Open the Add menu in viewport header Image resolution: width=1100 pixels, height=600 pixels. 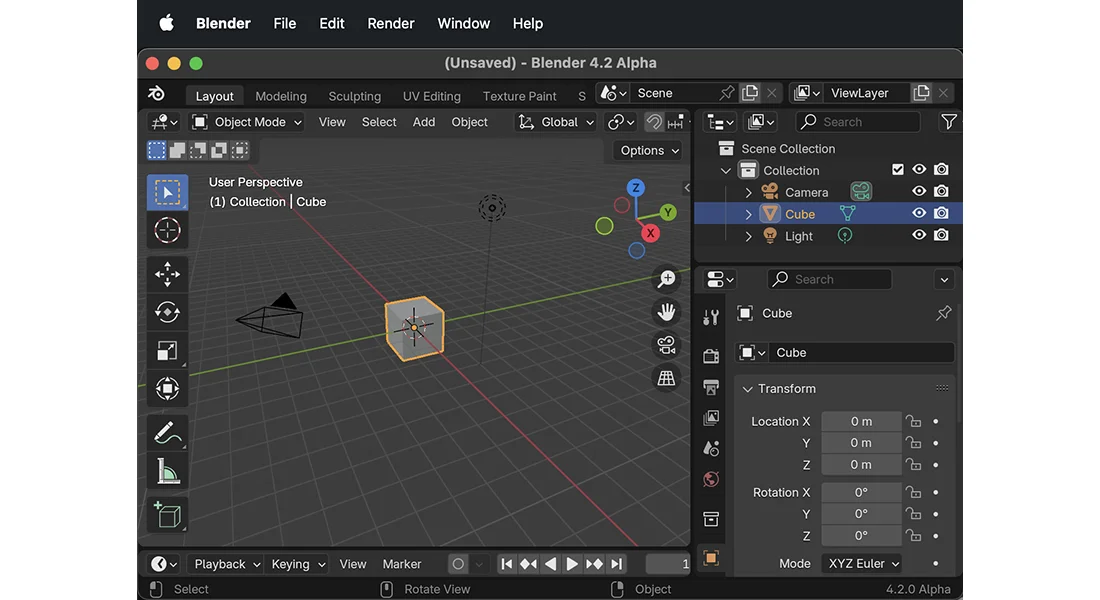424,122
